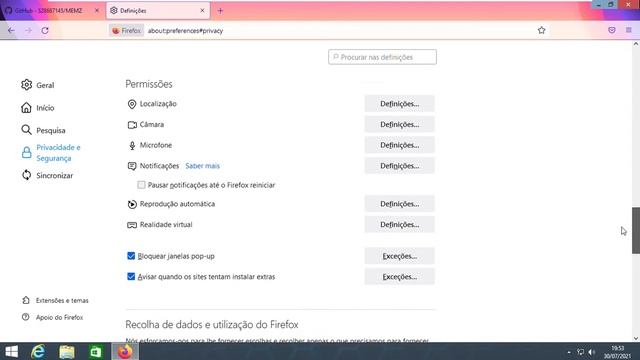Click the Firefox taskbar icon
The width and height of the screenshot is (640, 360).
click(x=125, y=351)
